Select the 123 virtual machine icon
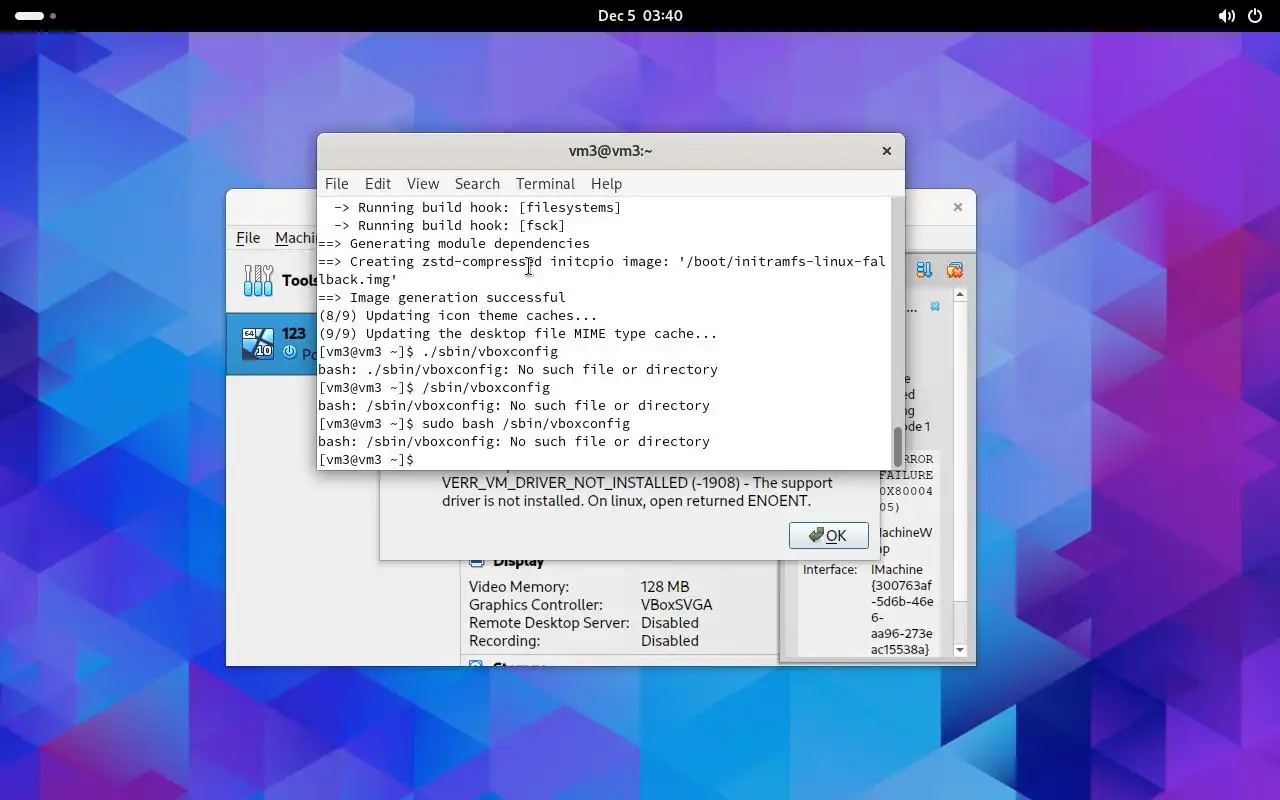Viewport: 1280px width, 800px height. [258, 343]
